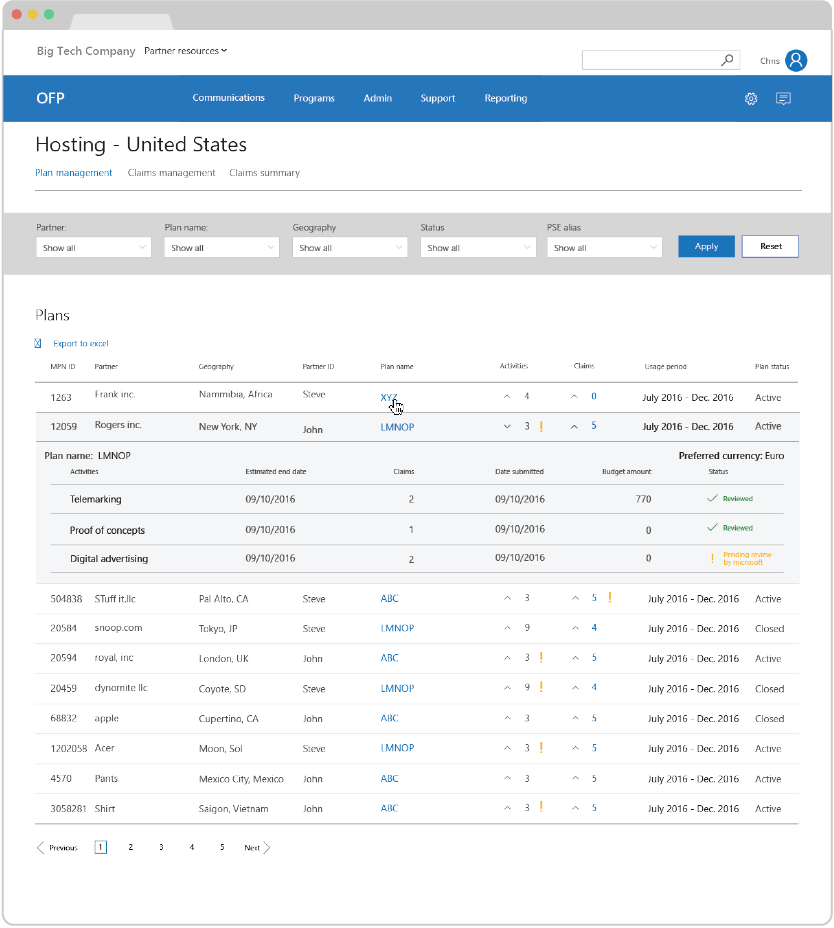Open the Geography filter dropdown
The height and width of the screenshot is (928, 834).
[349, 248]
